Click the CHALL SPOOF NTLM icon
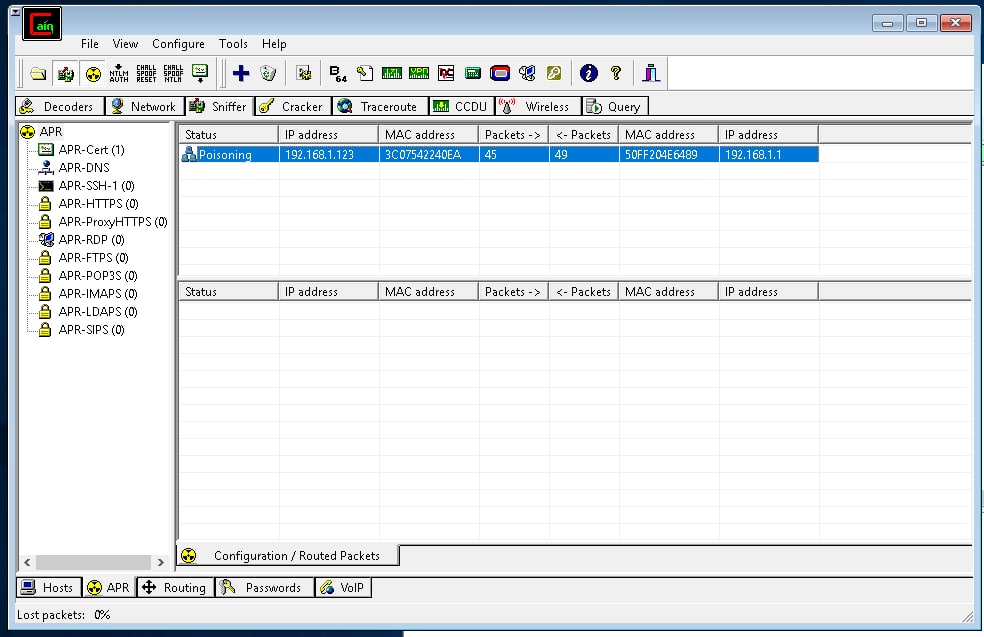Screen dimensions: 984x637 (x=173, y=73)
